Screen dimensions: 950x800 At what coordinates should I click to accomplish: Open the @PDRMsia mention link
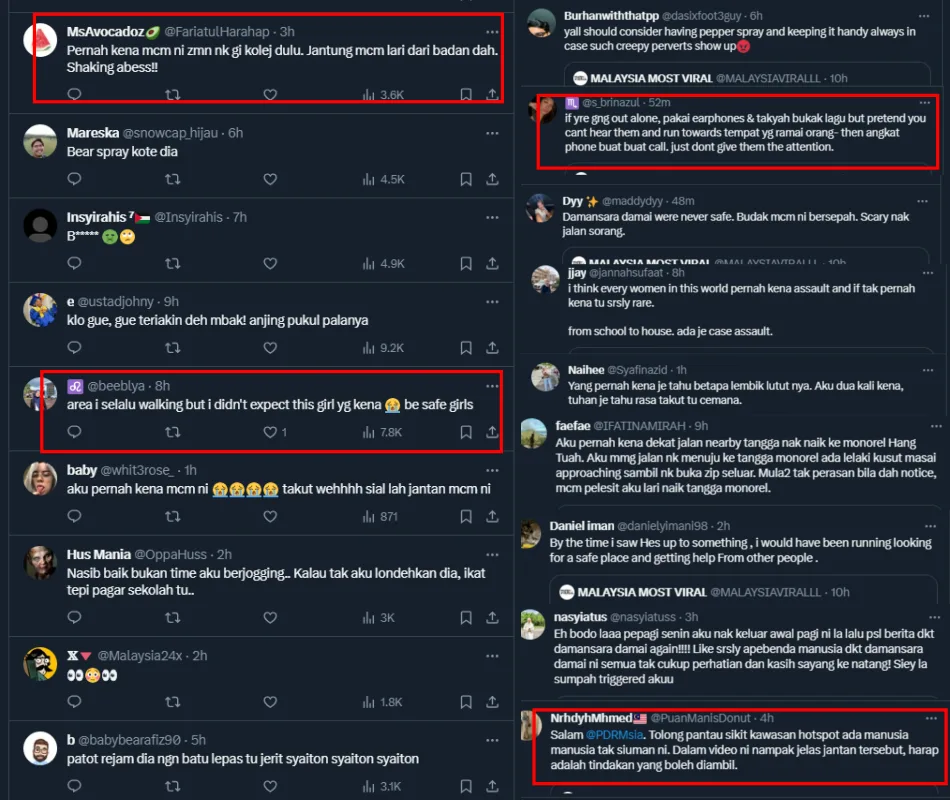[x=614, y=735]
